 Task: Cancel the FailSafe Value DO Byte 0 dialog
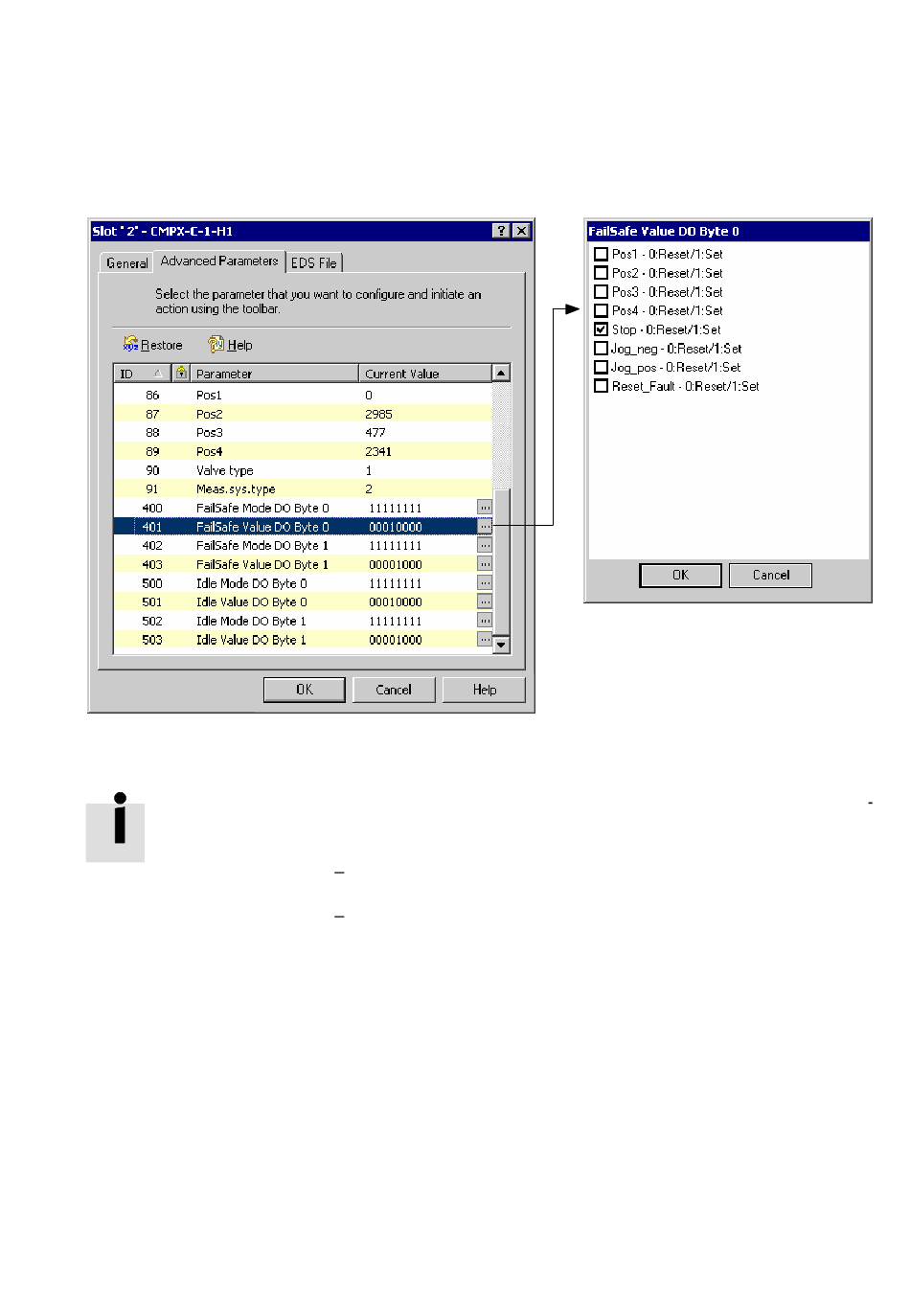tap(771, 575)
